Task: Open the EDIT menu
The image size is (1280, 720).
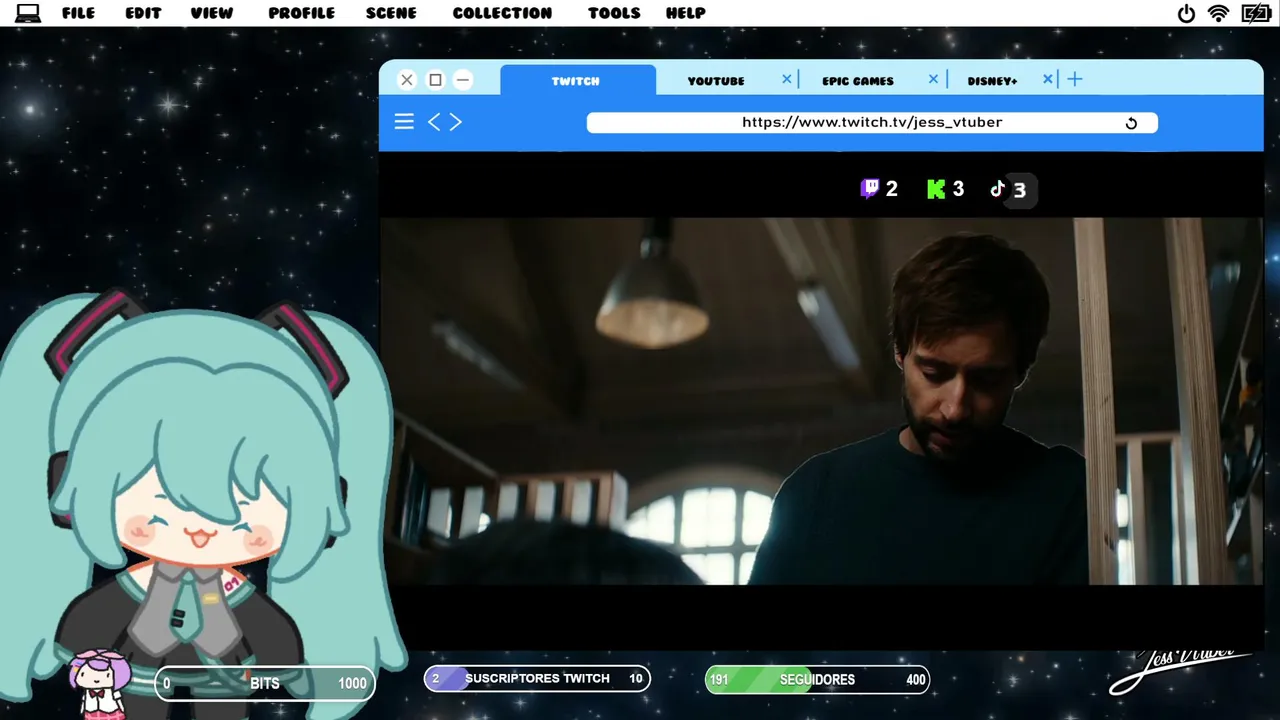Action: [x=143, y=13]
